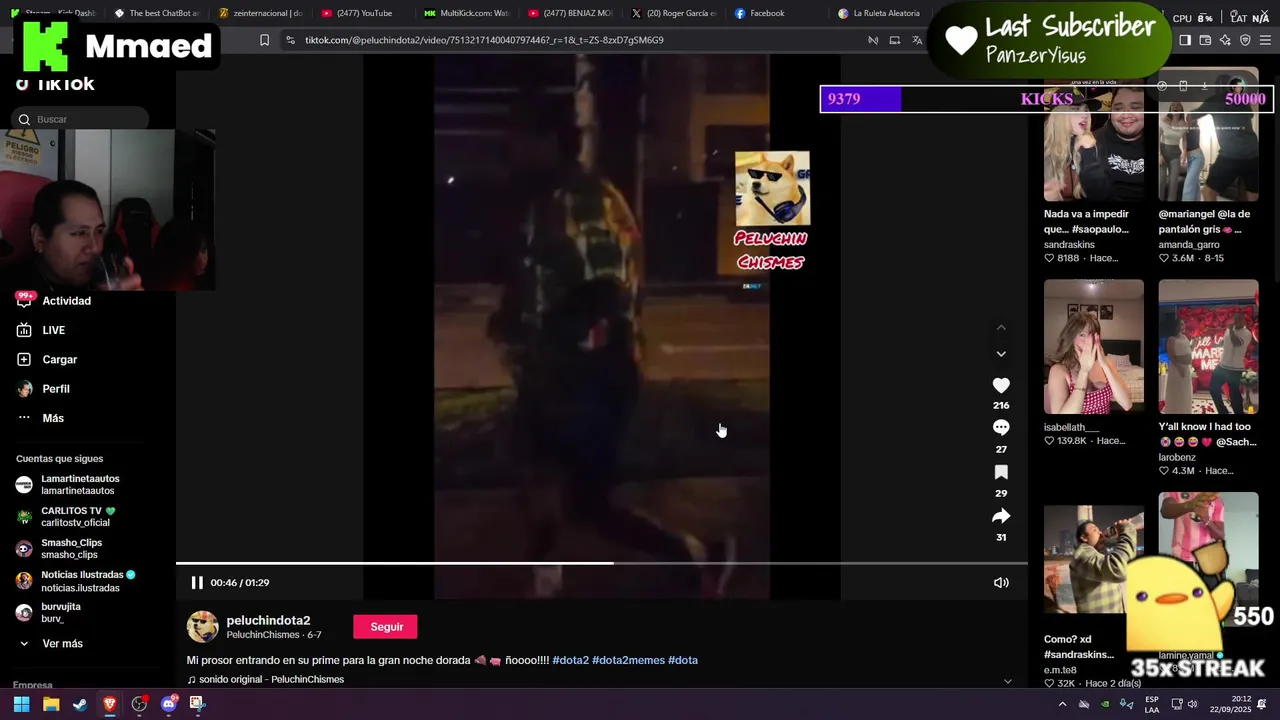Switch to the Roger García X tab
This screenshot has width=1280, height=720.
(x=672, y=13)
